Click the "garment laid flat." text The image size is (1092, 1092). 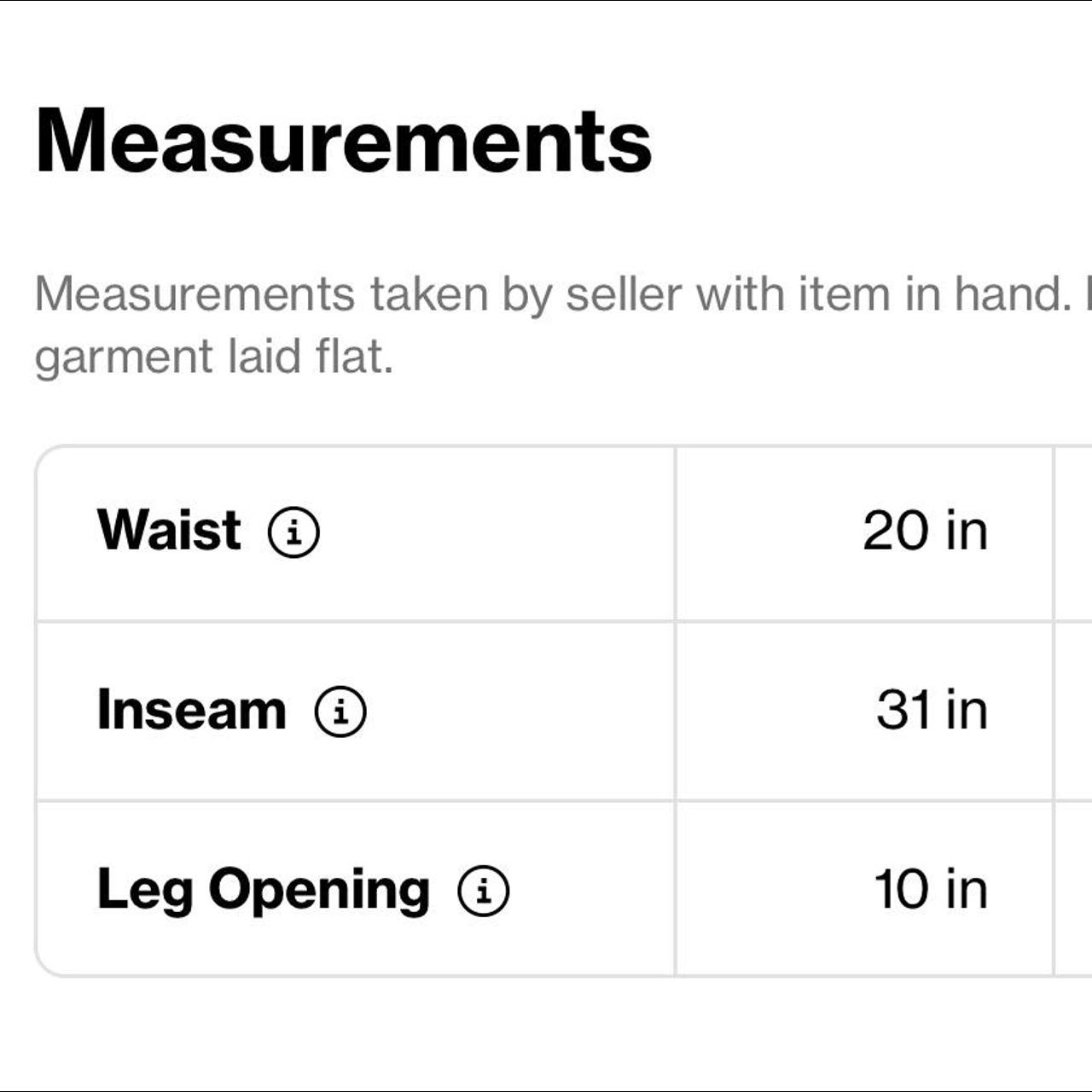tap(213, 357)
